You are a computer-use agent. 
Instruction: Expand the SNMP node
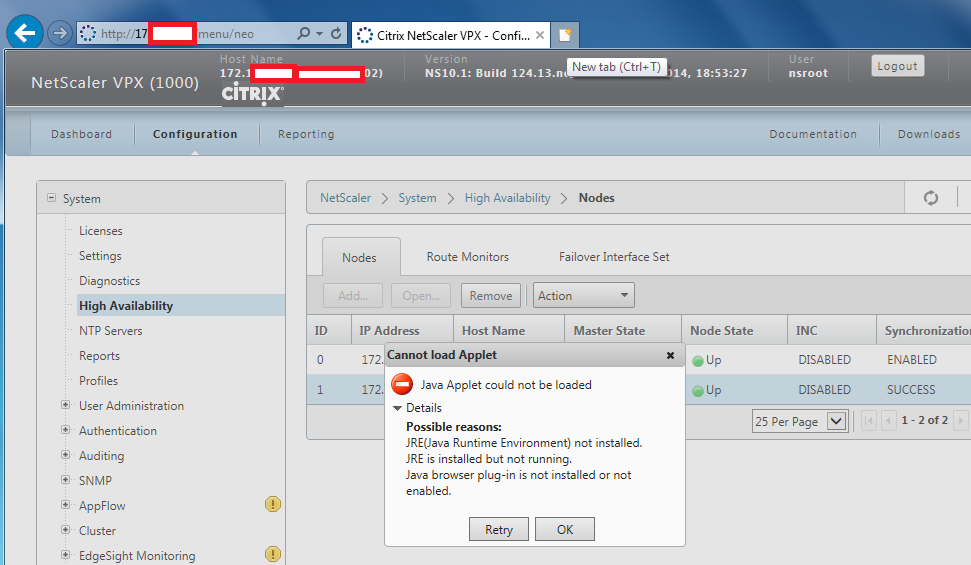coord(65,480)
